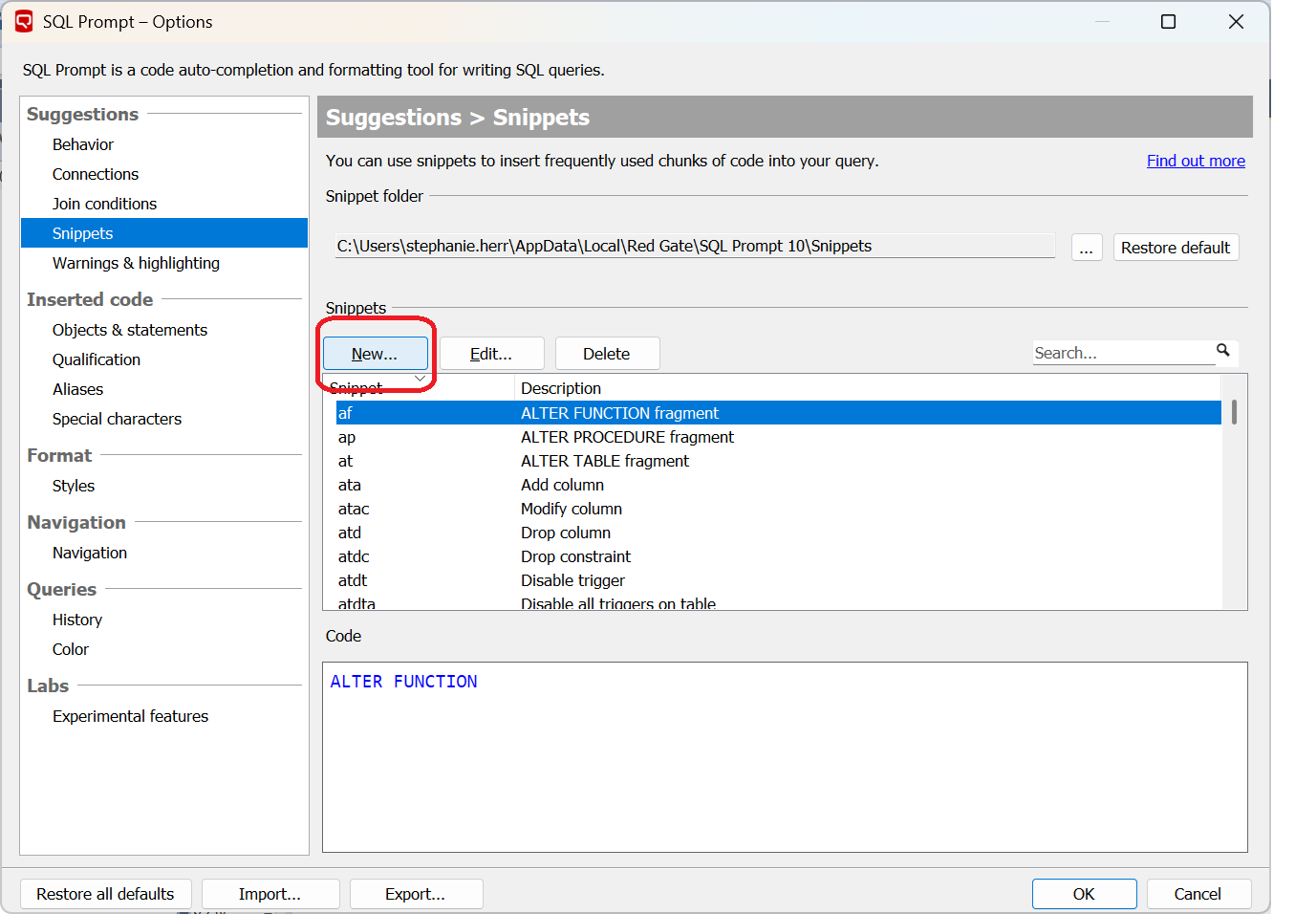The image size is (1316, 914).
Task: Click the search magnifier icon
Action: click(x=1222, y=351)
